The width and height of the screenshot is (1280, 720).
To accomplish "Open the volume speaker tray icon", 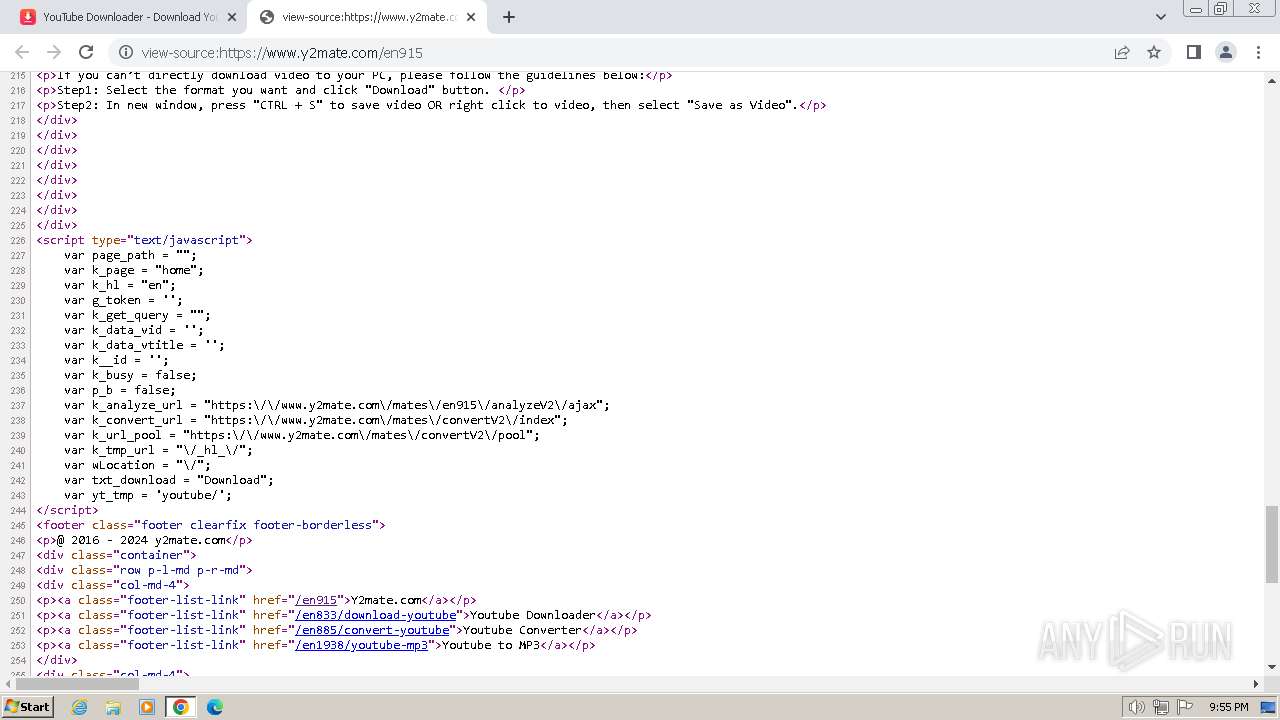I will [1136, 707].
